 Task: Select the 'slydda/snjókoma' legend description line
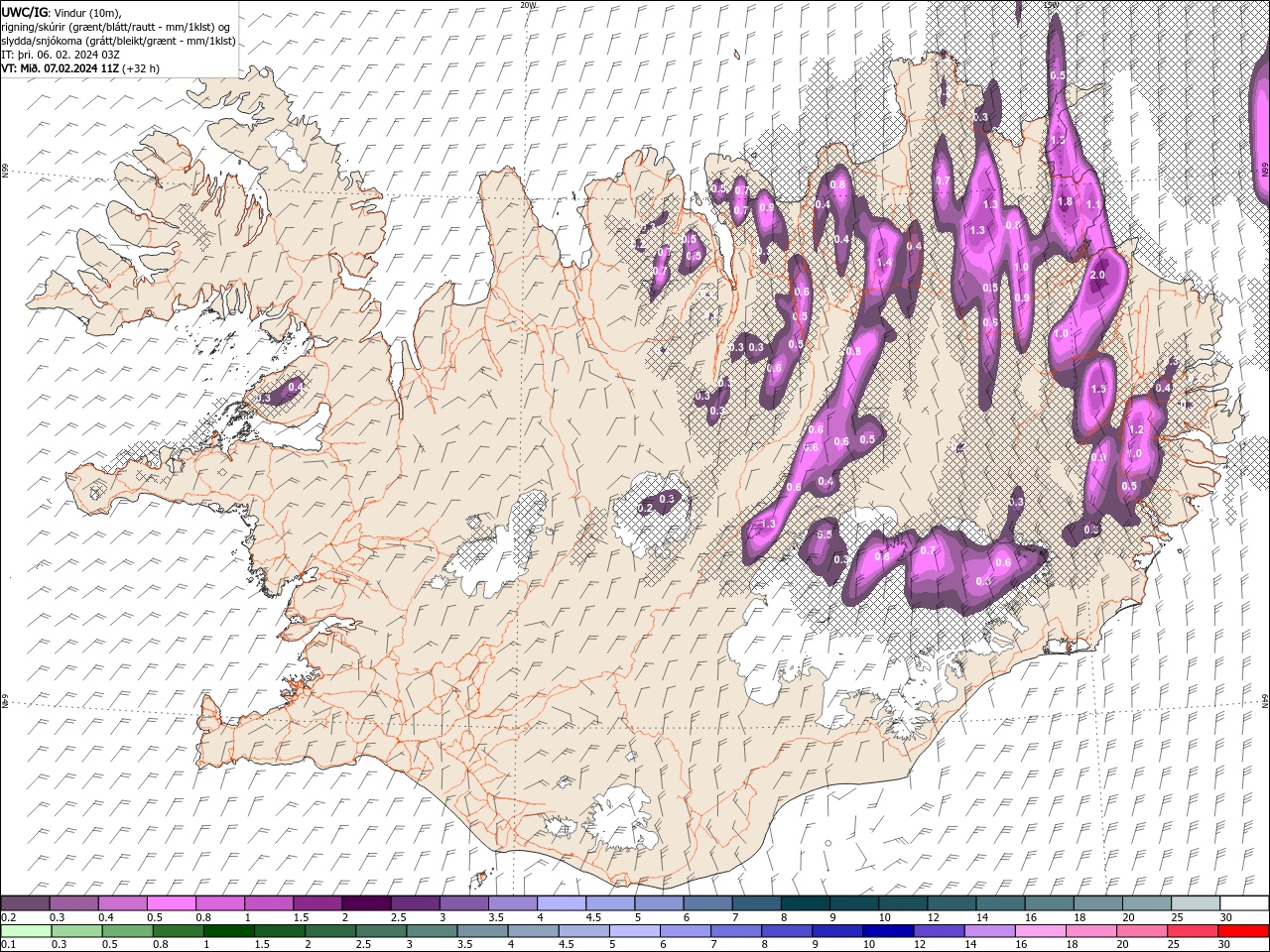[x=118, y=41]
